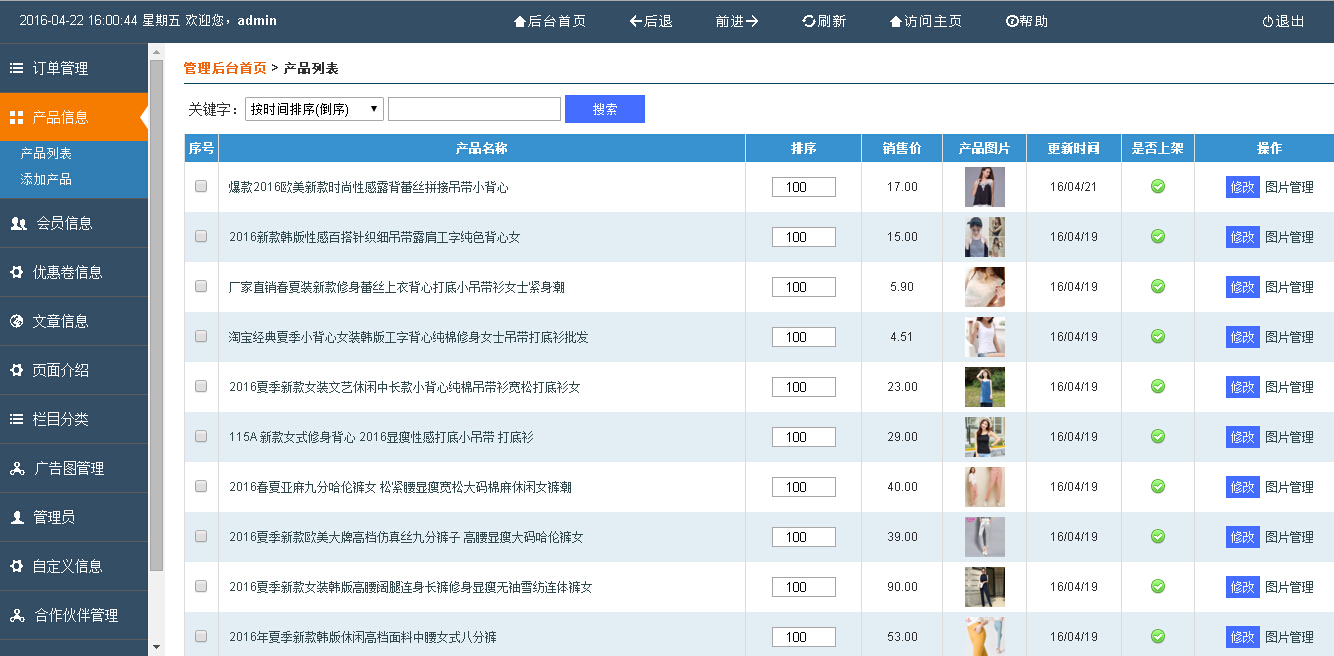The image size is (1334, 656).
Task: Click the 搜索 search button
Action: [x=605, y=109]
